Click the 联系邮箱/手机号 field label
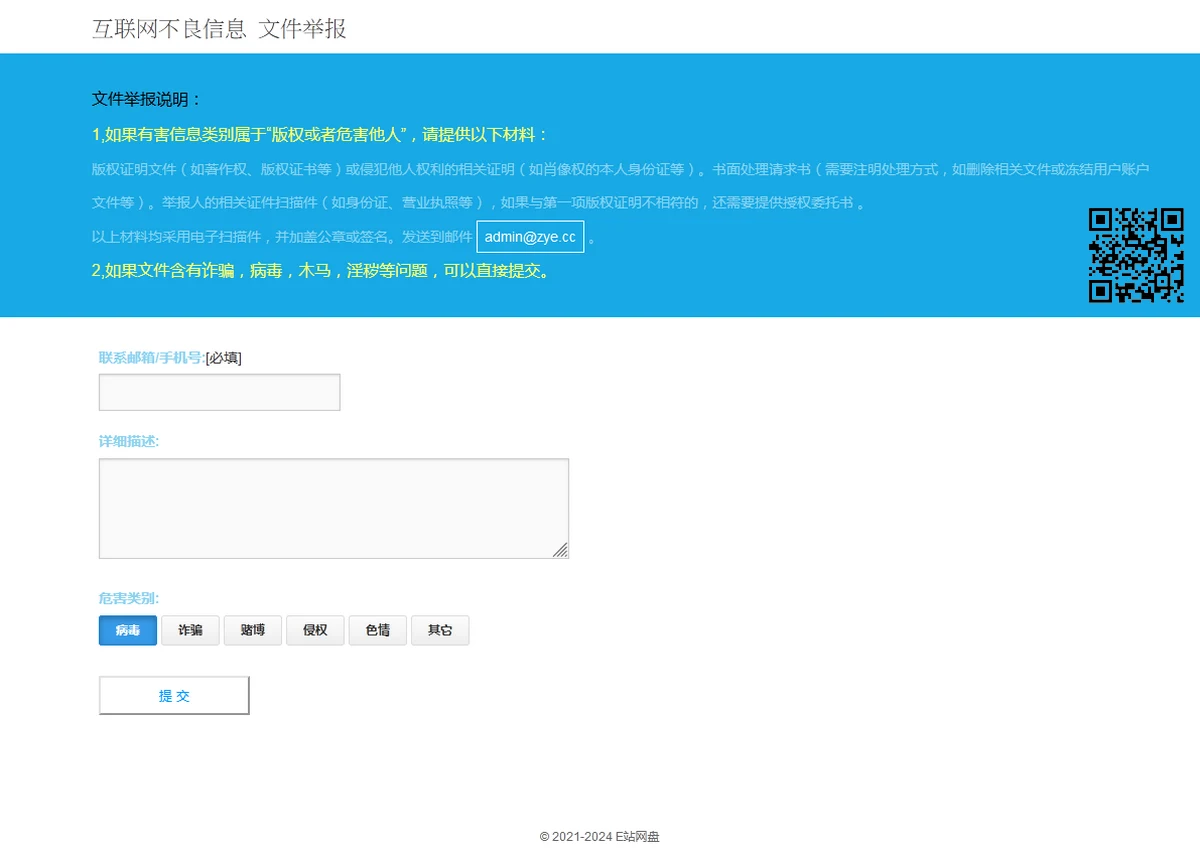 [151, 358]
